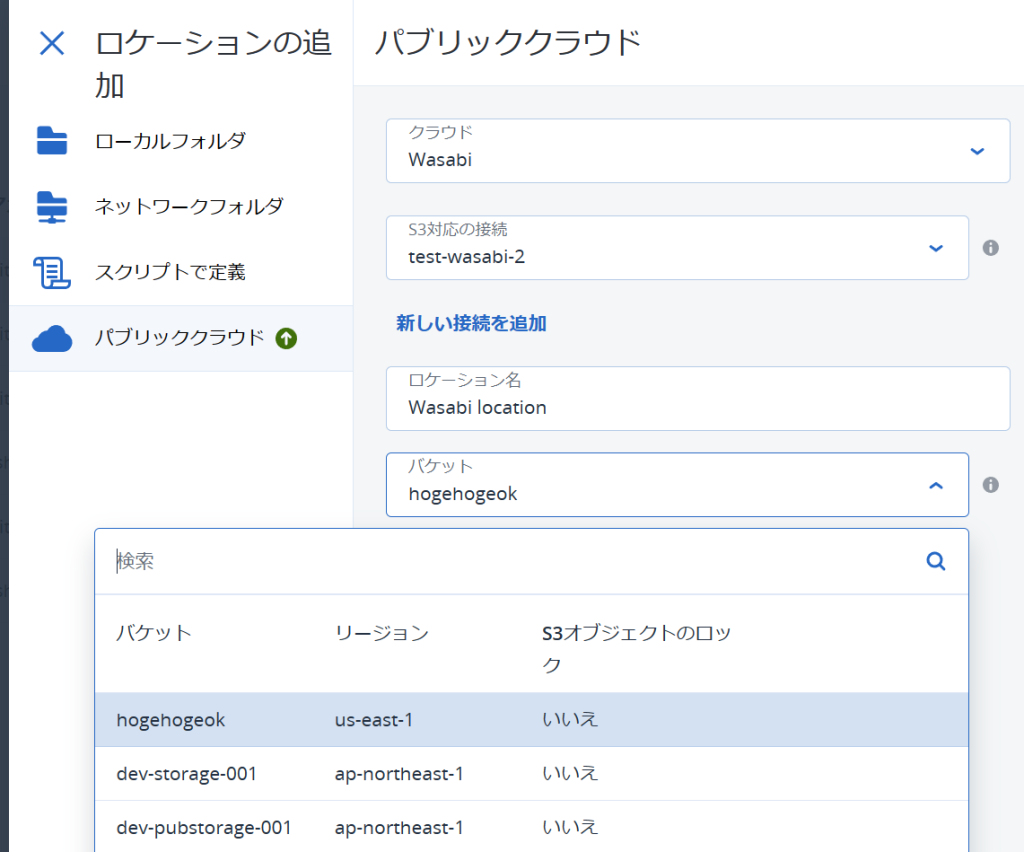Viewport: 1024px width, 852px height.
Task: Click the パブリッククラウド cloud icon
Action: click(52, 339)
